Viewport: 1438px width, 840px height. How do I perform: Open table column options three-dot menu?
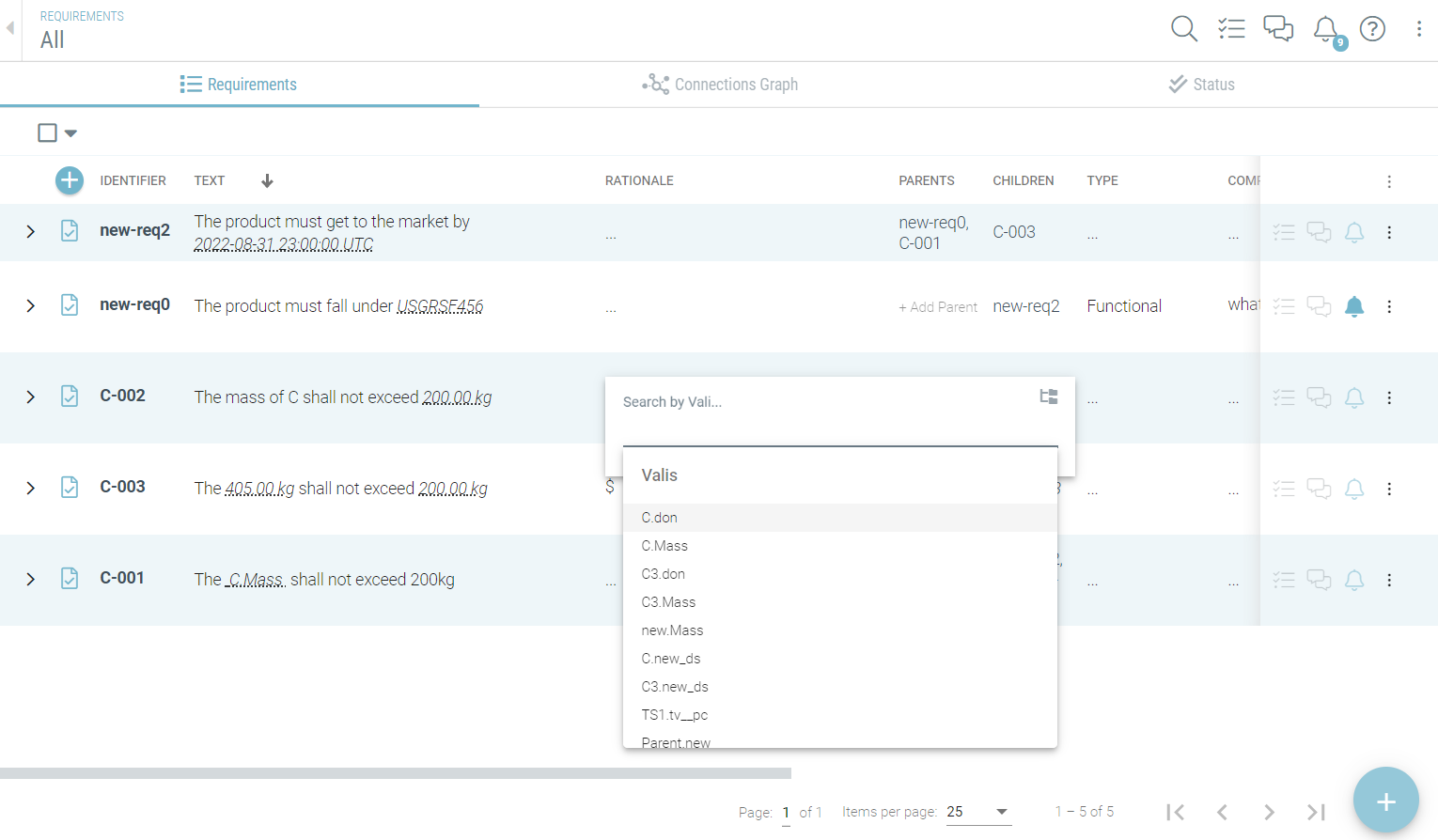coord(1389,181)
